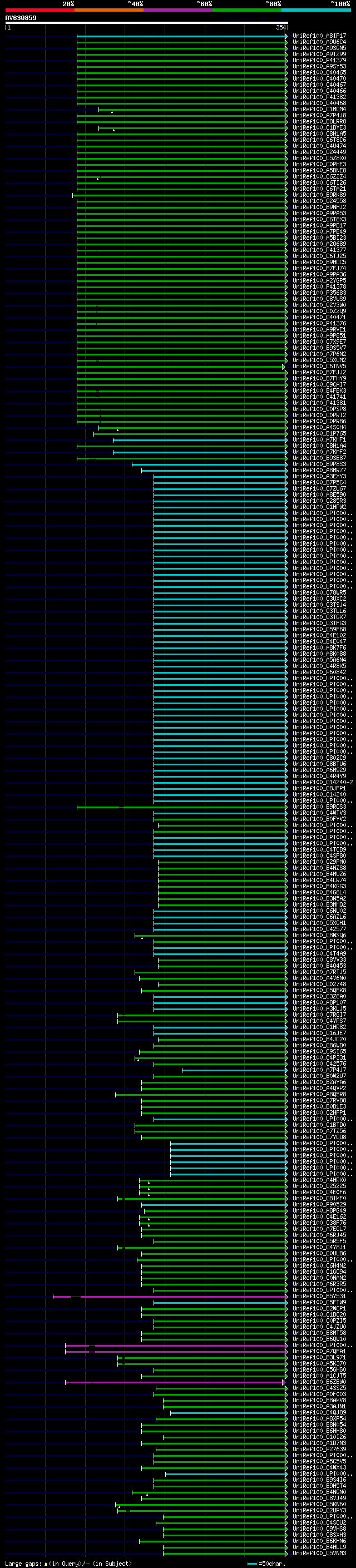Click the UniRef100_C6T126 label
356x1568 pixels.
coord(319,182)
